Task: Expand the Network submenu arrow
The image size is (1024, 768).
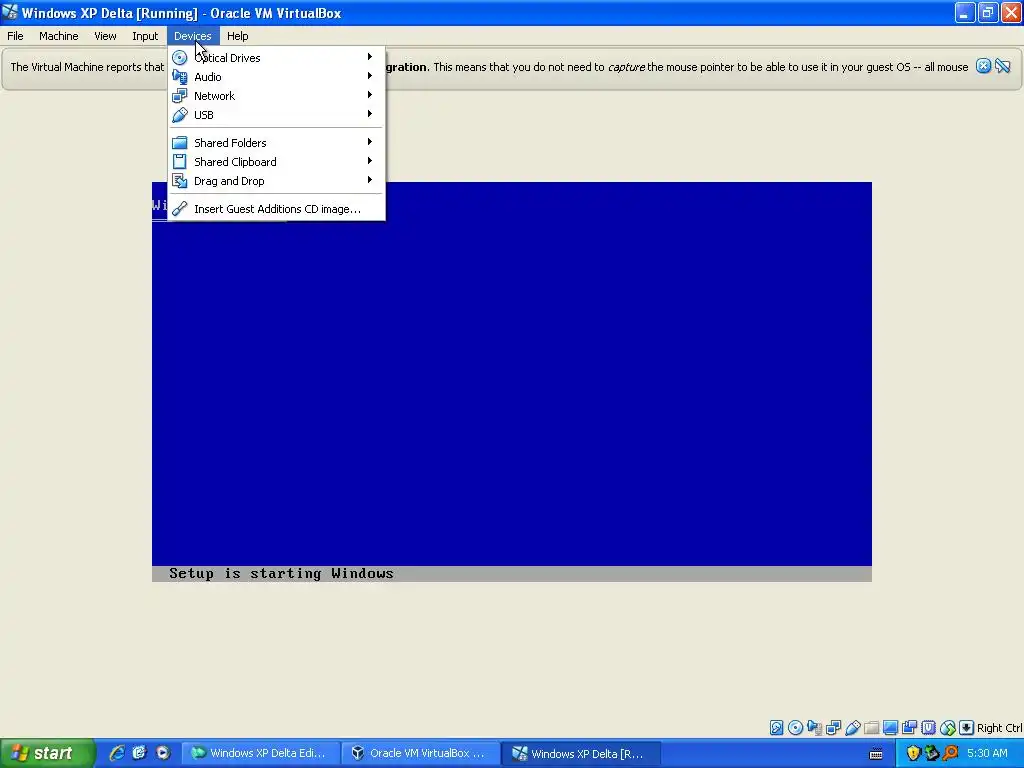Action: click(x=370, y=95)
